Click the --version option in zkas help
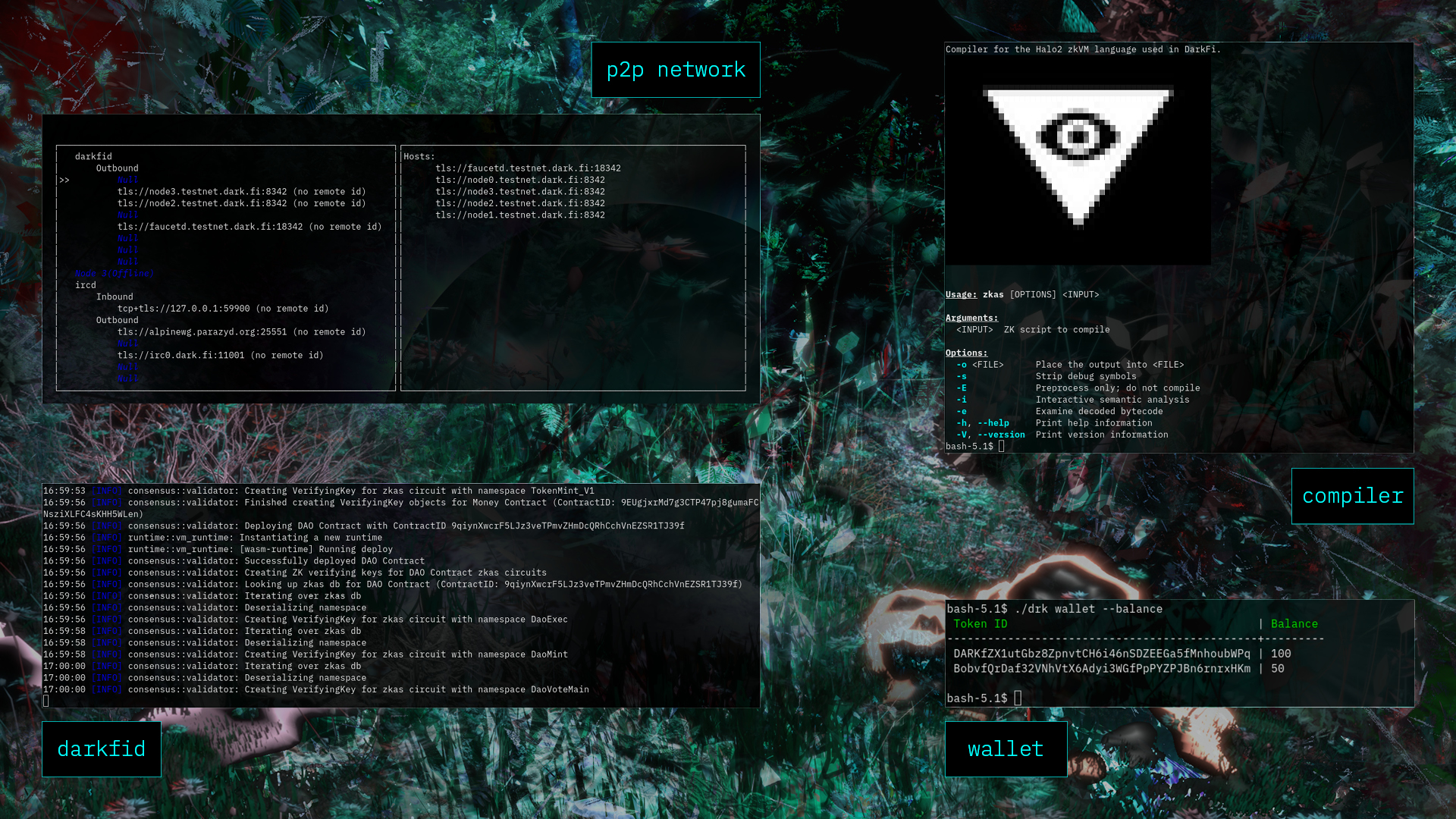The image size is (1456, 819). click(x=1001, y=435)
